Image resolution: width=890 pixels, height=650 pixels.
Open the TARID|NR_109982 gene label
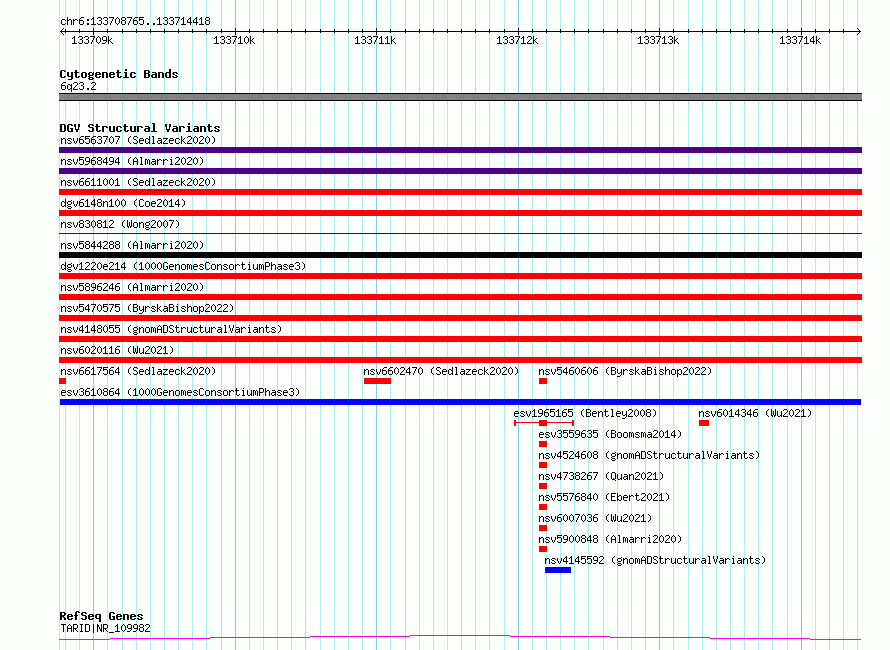pyautogui.click(x=105, y=628)
